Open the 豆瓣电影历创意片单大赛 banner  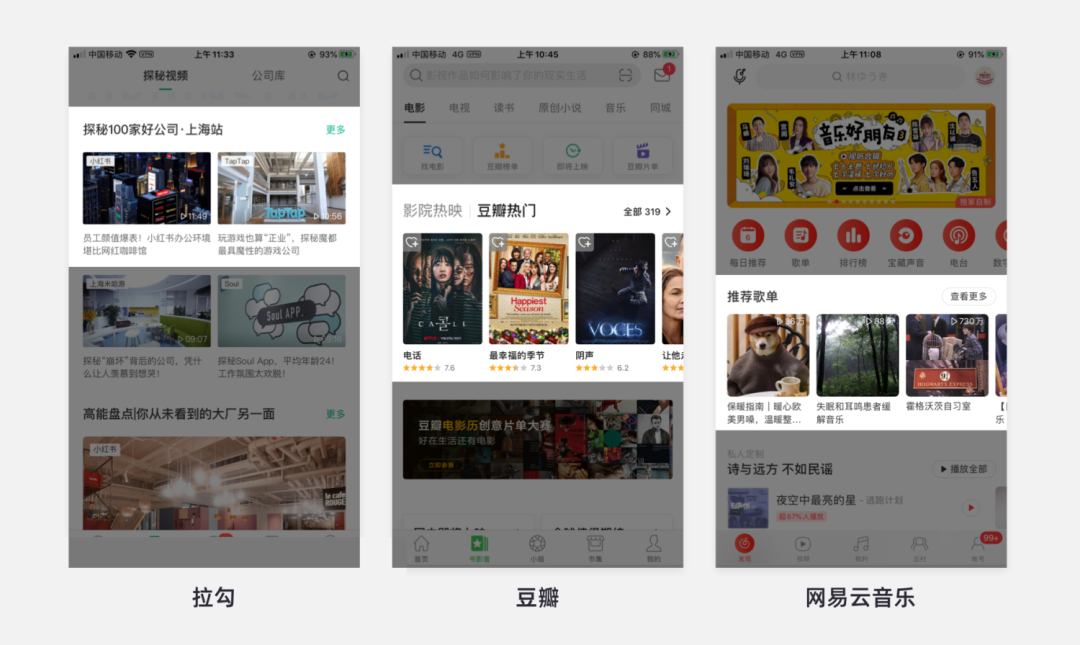coord(538,439)
